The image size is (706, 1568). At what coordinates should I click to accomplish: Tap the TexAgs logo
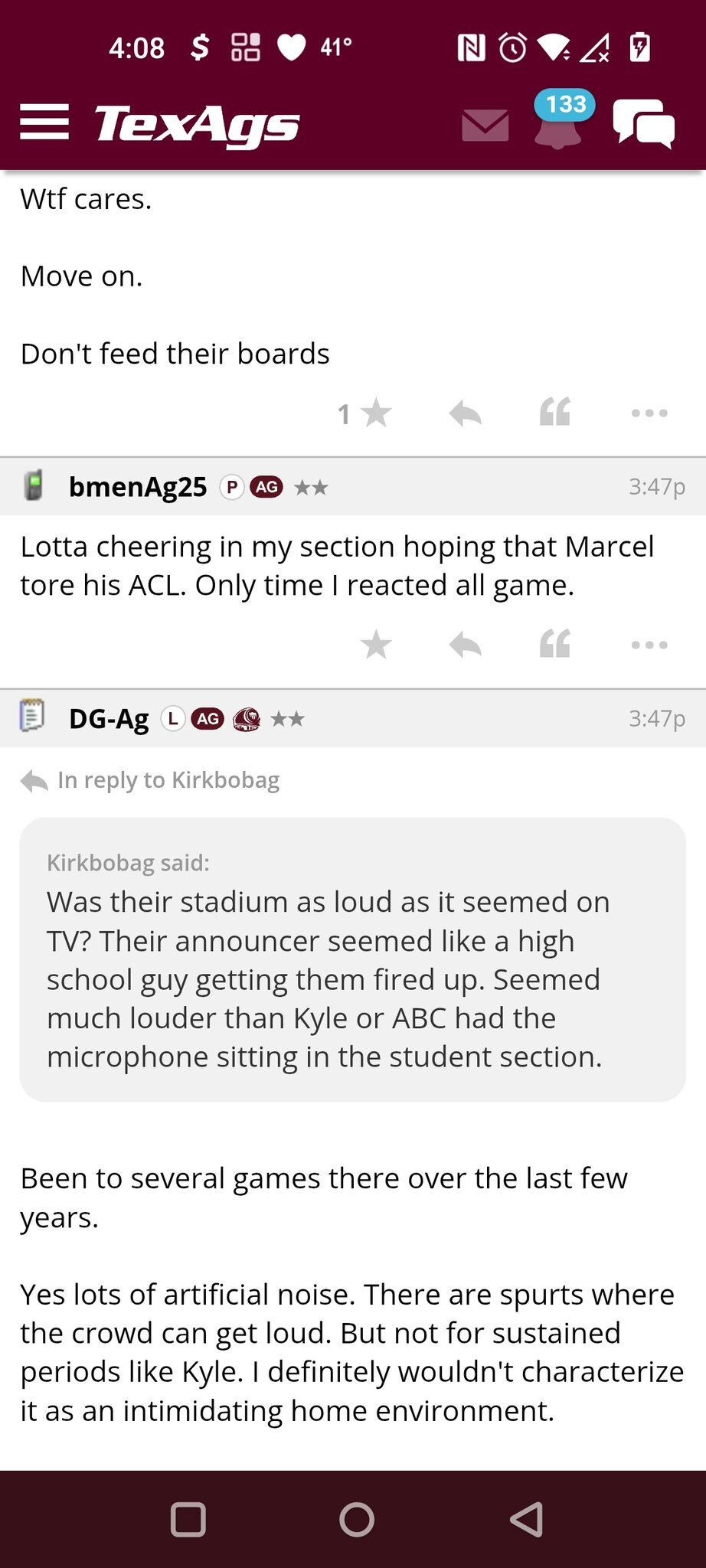197,124
